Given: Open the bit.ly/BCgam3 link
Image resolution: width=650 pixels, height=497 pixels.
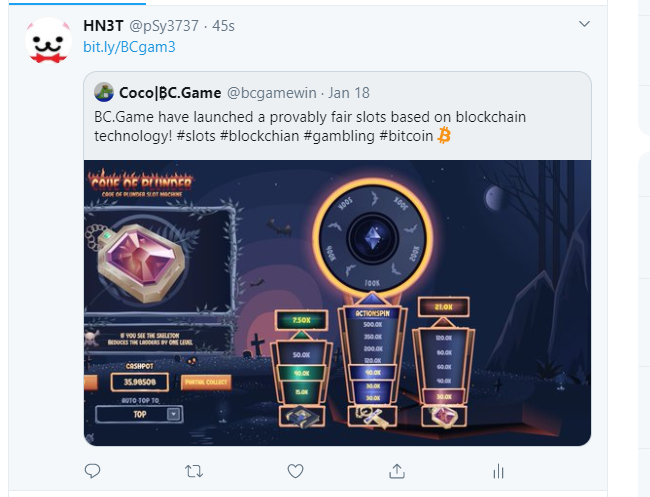Looking at the screenshot, I should tap(129, 47).
